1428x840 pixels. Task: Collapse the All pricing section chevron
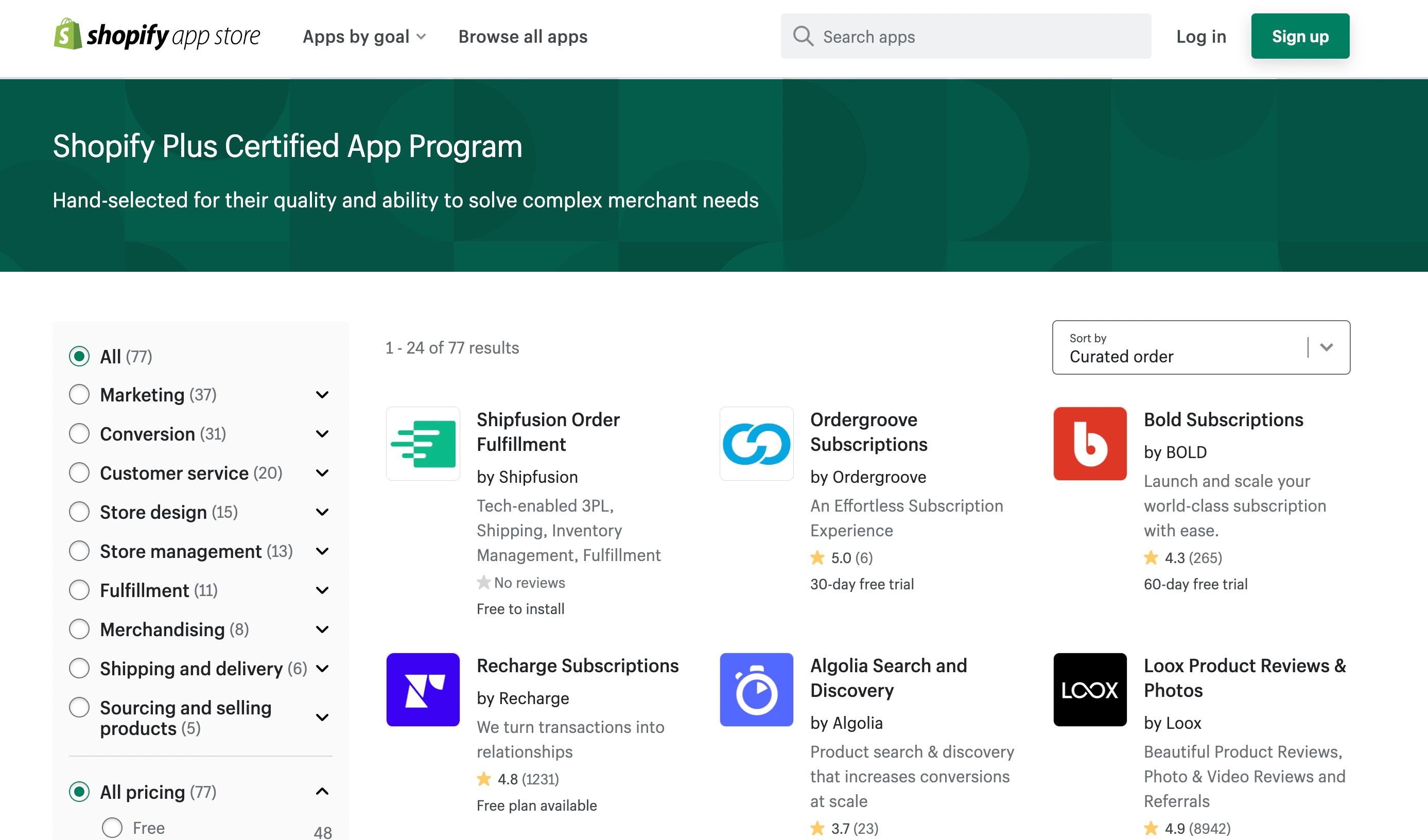pyautogui.click(x=322, y=791)
